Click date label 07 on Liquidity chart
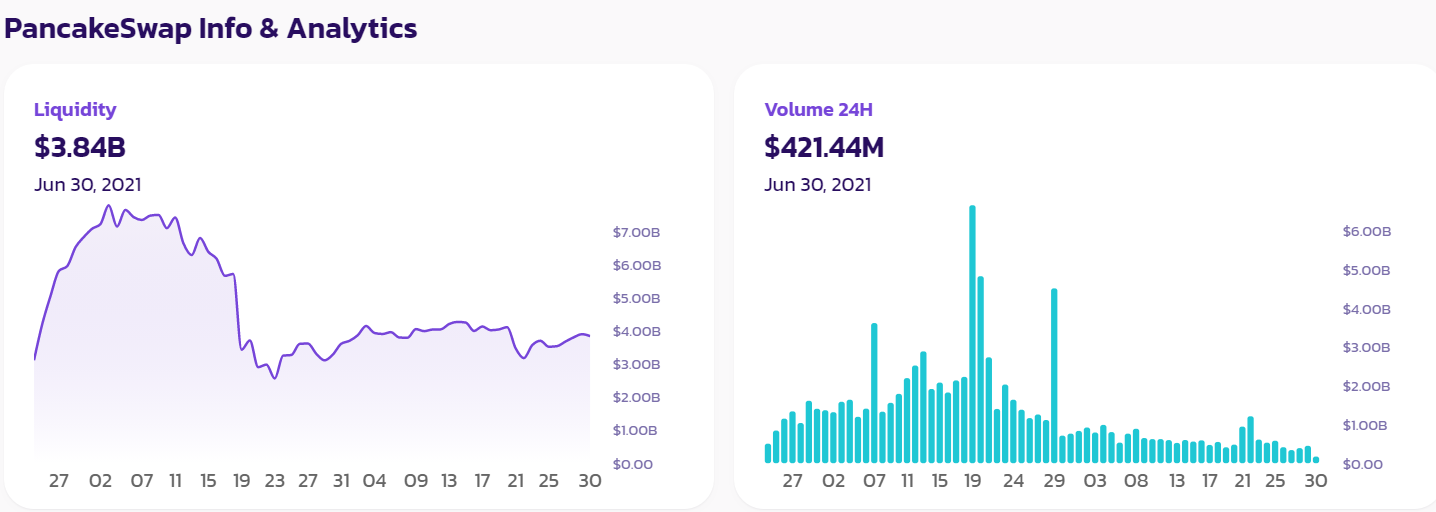 [142, 481]
